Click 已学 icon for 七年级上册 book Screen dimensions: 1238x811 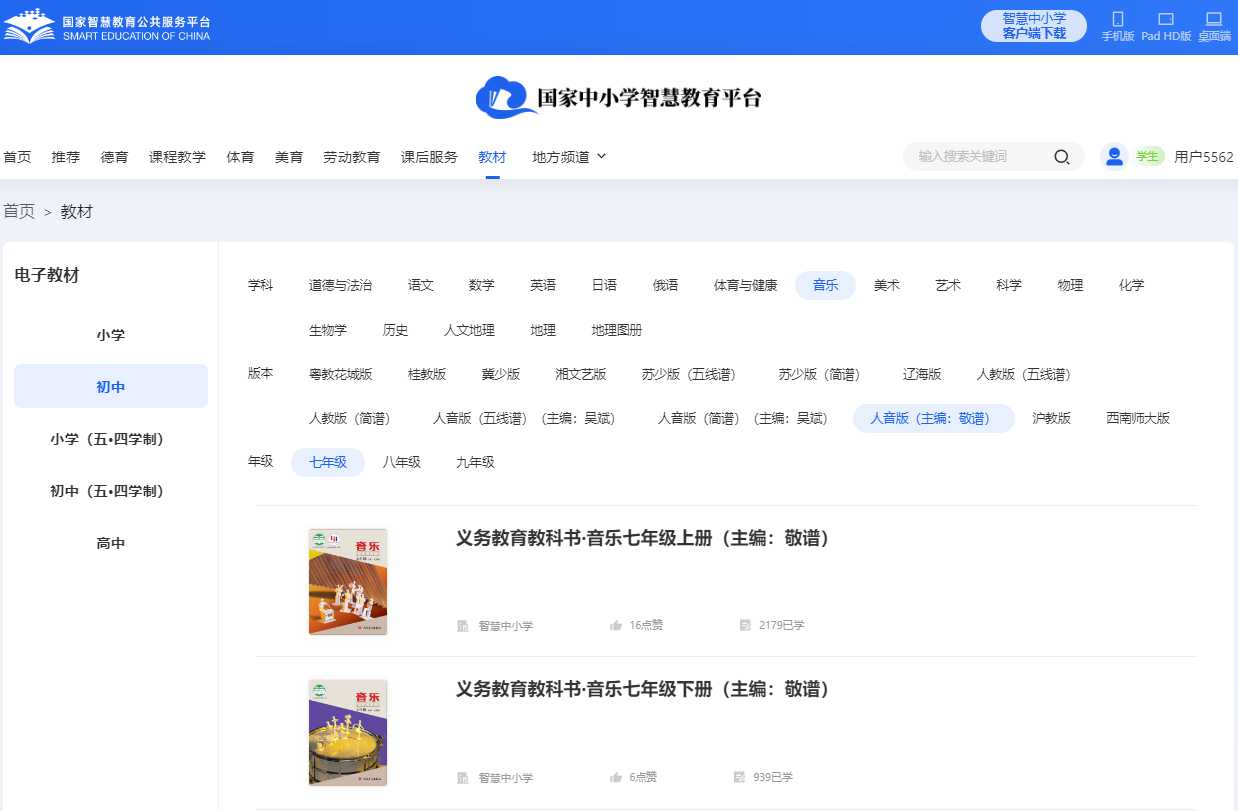pos(745,625)
